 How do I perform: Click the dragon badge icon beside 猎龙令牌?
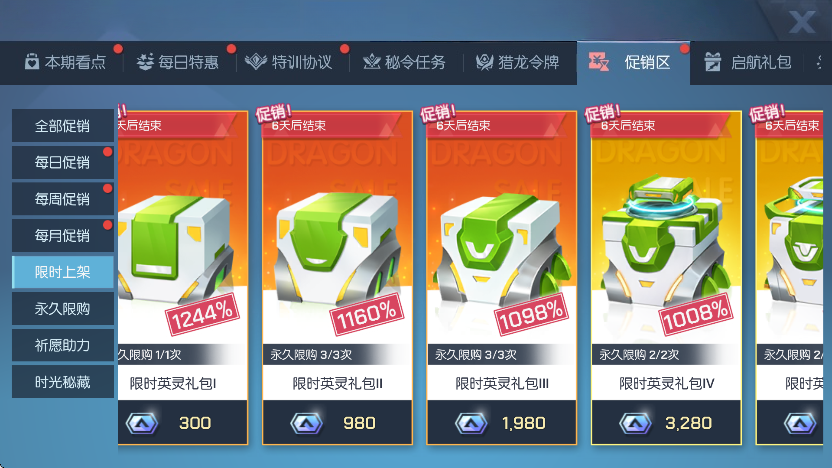click(x=484, y=62)
